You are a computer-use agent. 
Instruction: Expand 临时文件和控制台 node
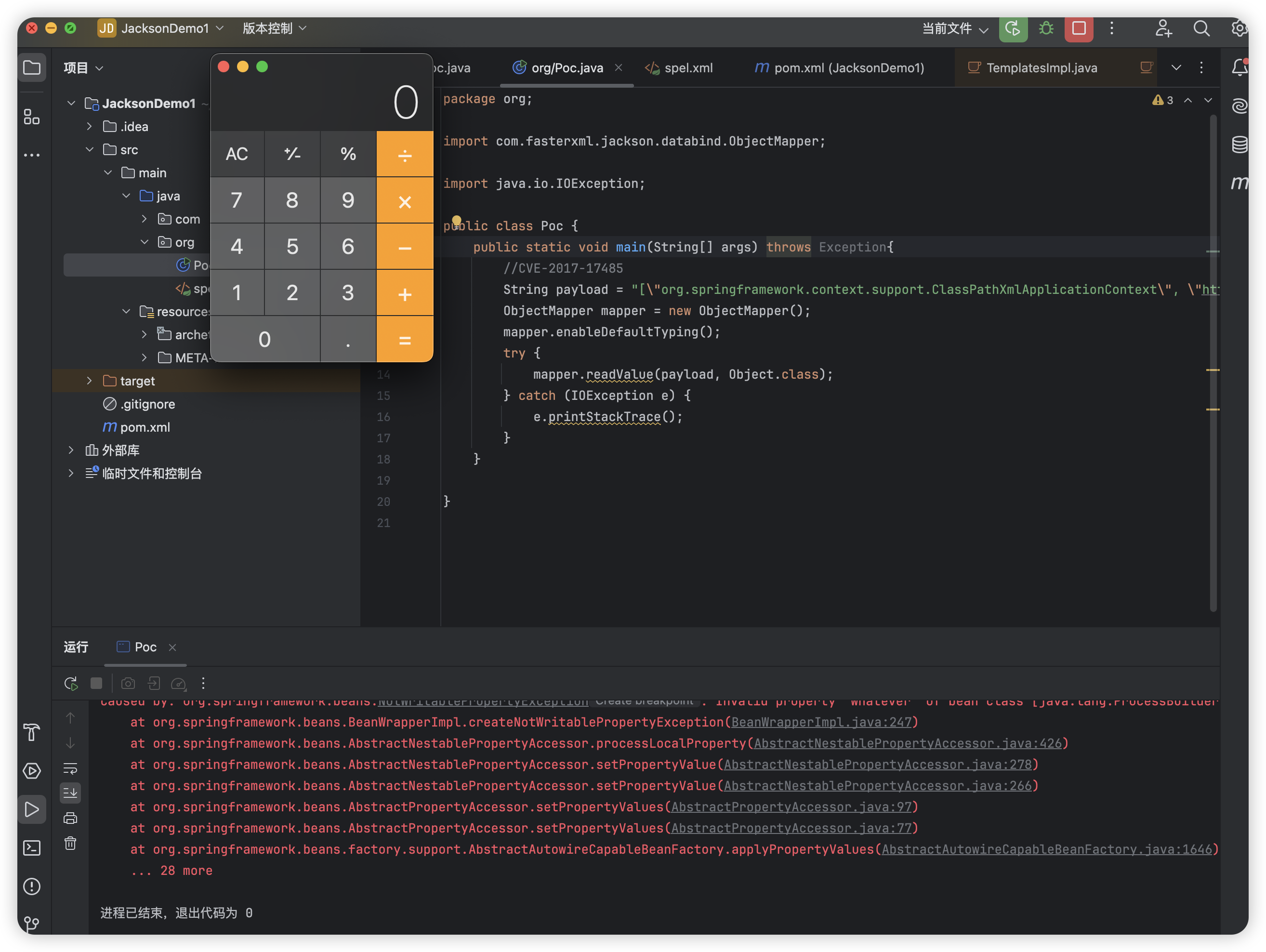click(71, 473)
